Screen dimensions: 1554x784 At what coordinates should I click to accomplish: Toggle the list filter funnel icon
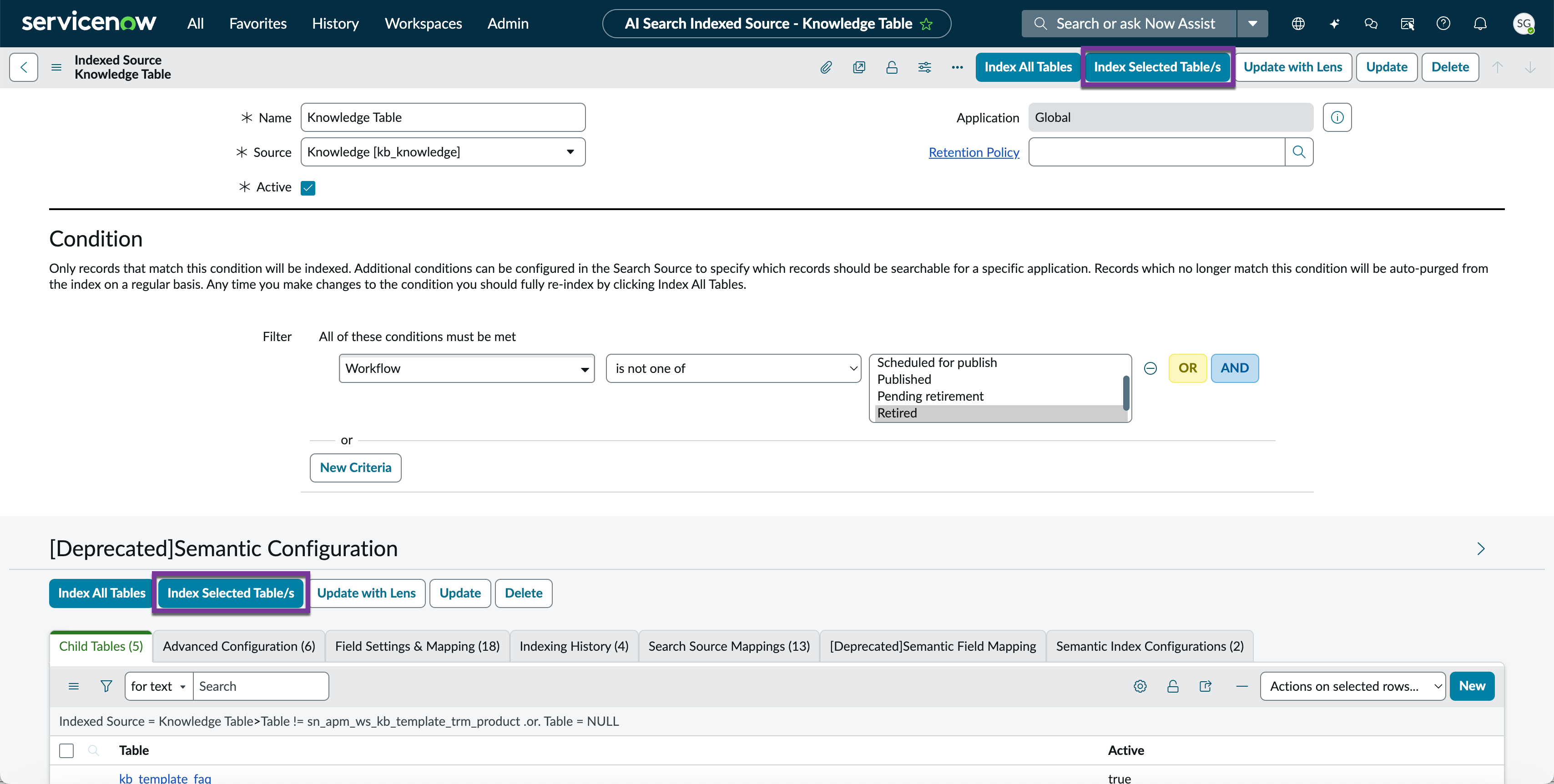click(106, 686)
